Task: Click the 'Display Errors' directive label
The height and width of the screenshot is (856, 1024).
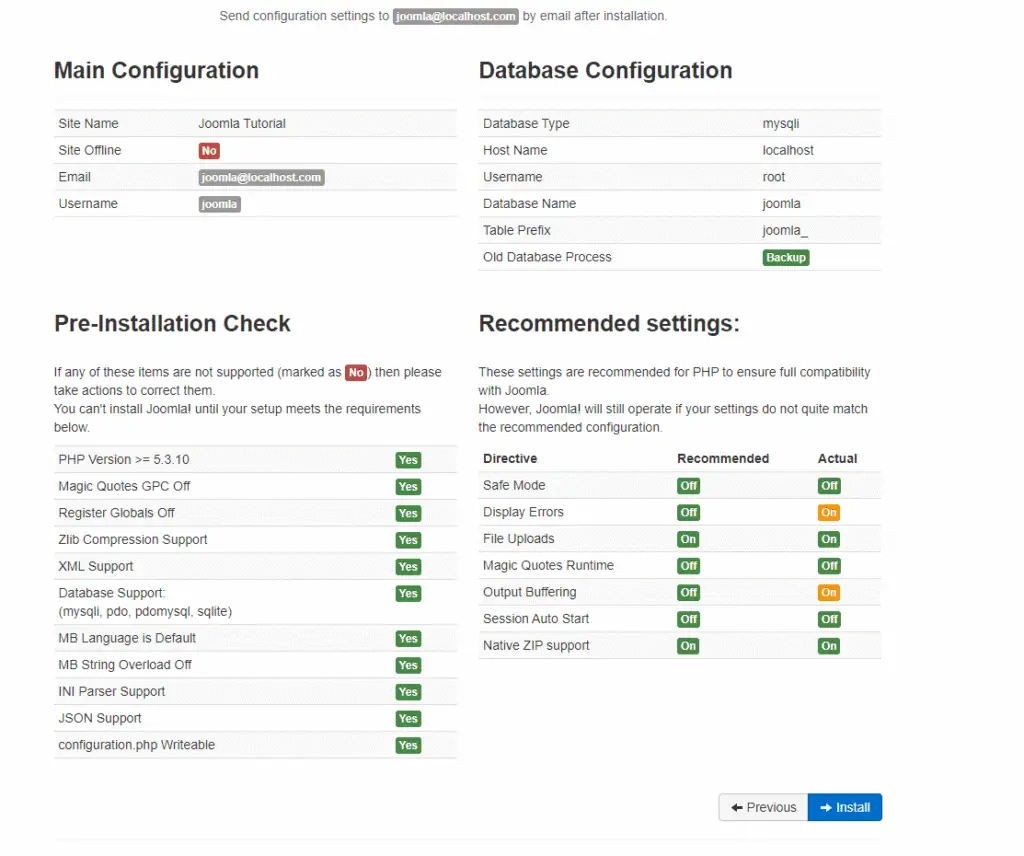Action: [523, 512]
